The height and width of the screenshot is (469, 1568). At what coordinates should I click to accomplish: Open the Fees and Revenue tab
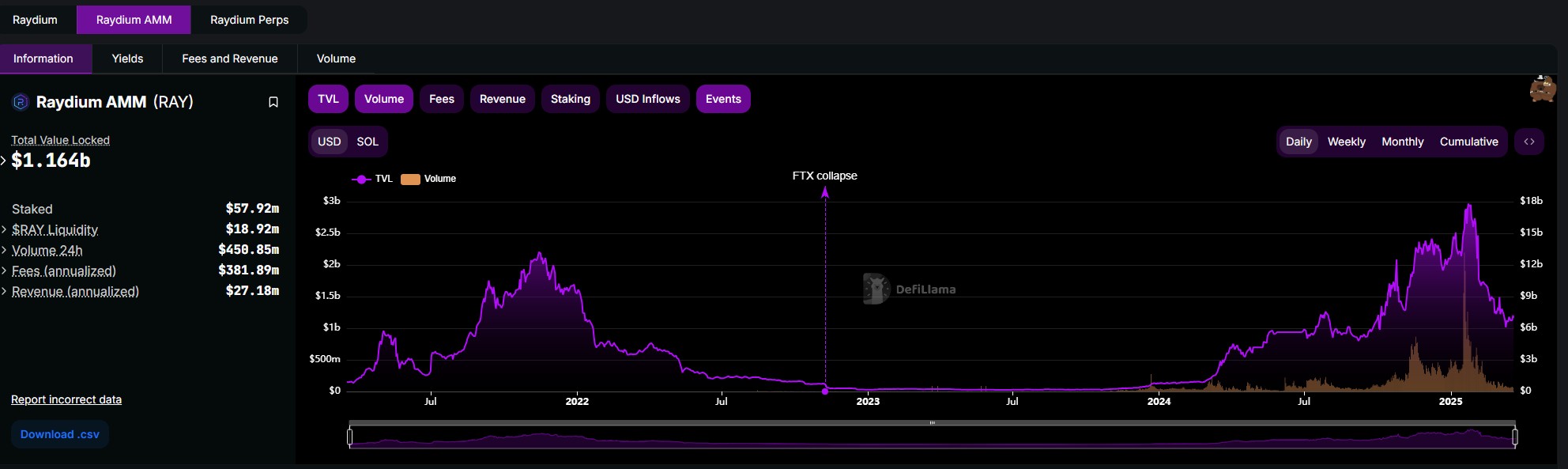coord(229,59)
